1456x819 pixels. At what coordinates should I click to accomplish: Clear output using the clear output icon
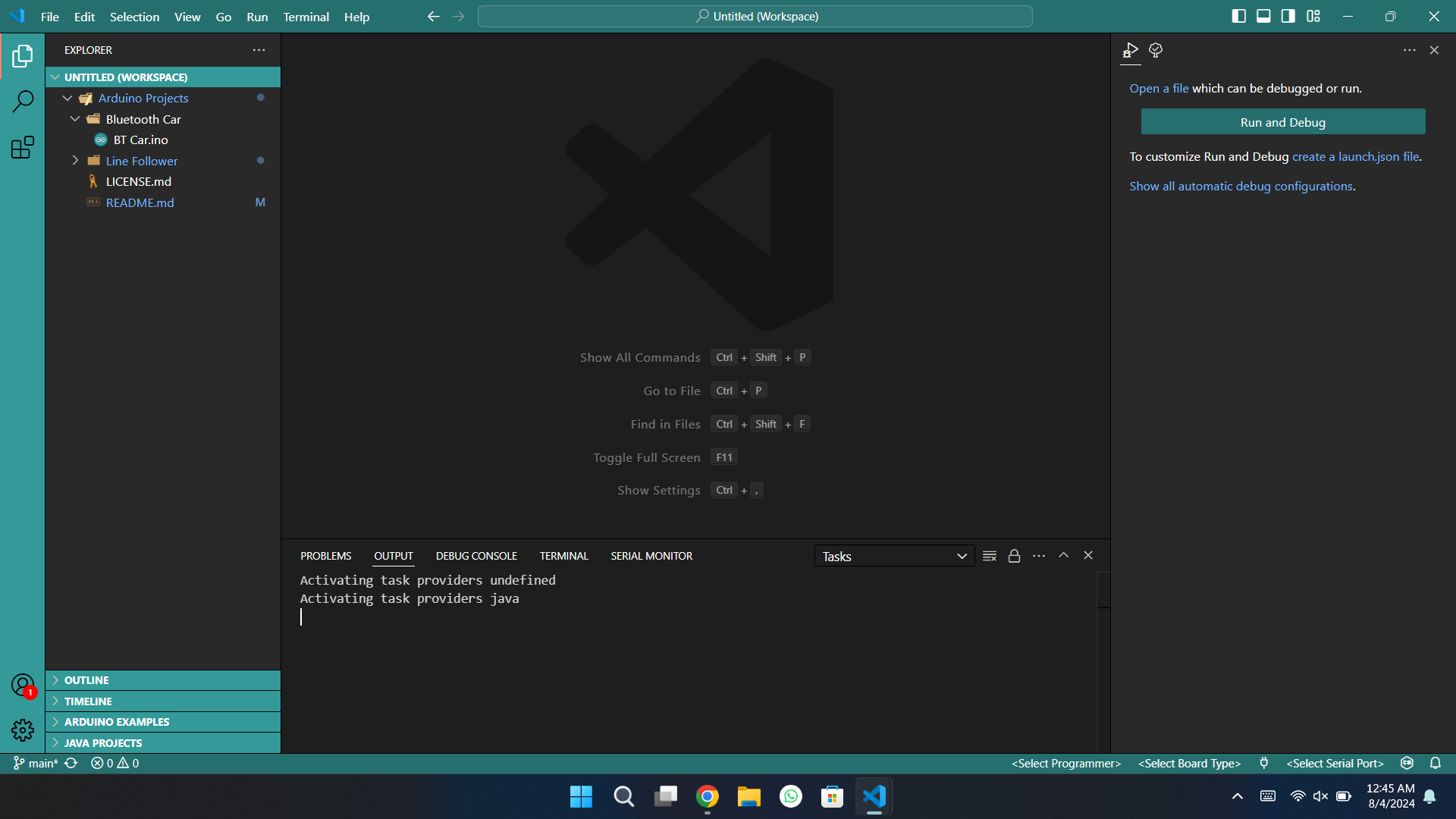989,556
